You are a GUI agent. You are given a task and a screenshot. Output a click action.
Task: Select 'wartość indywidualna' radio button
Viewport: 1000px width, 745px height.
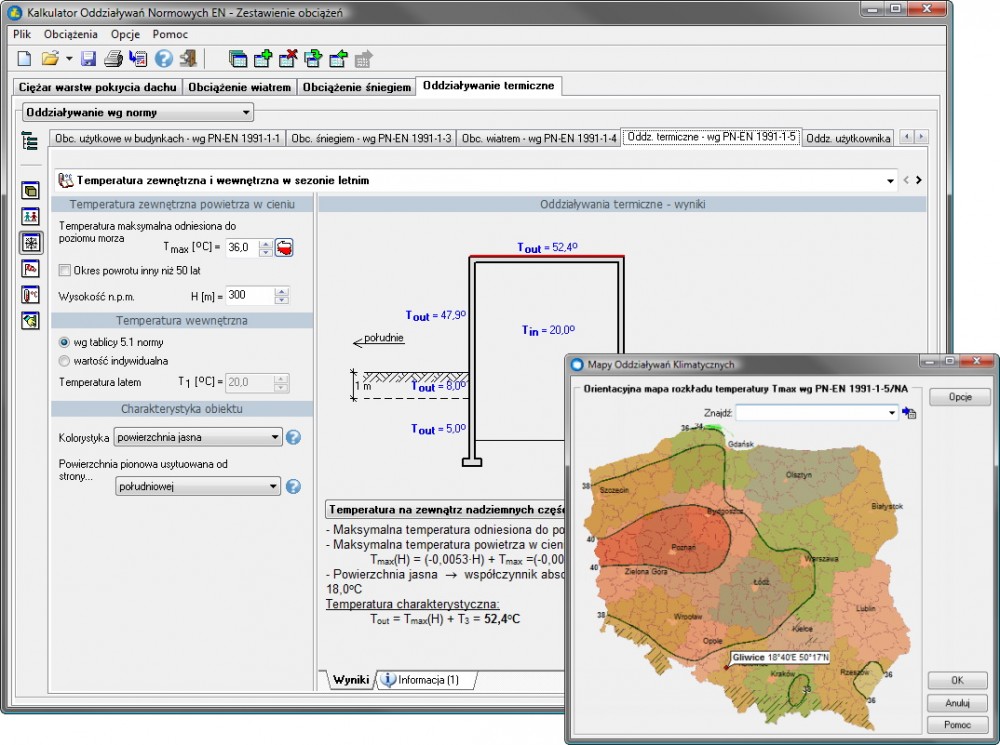65,360
